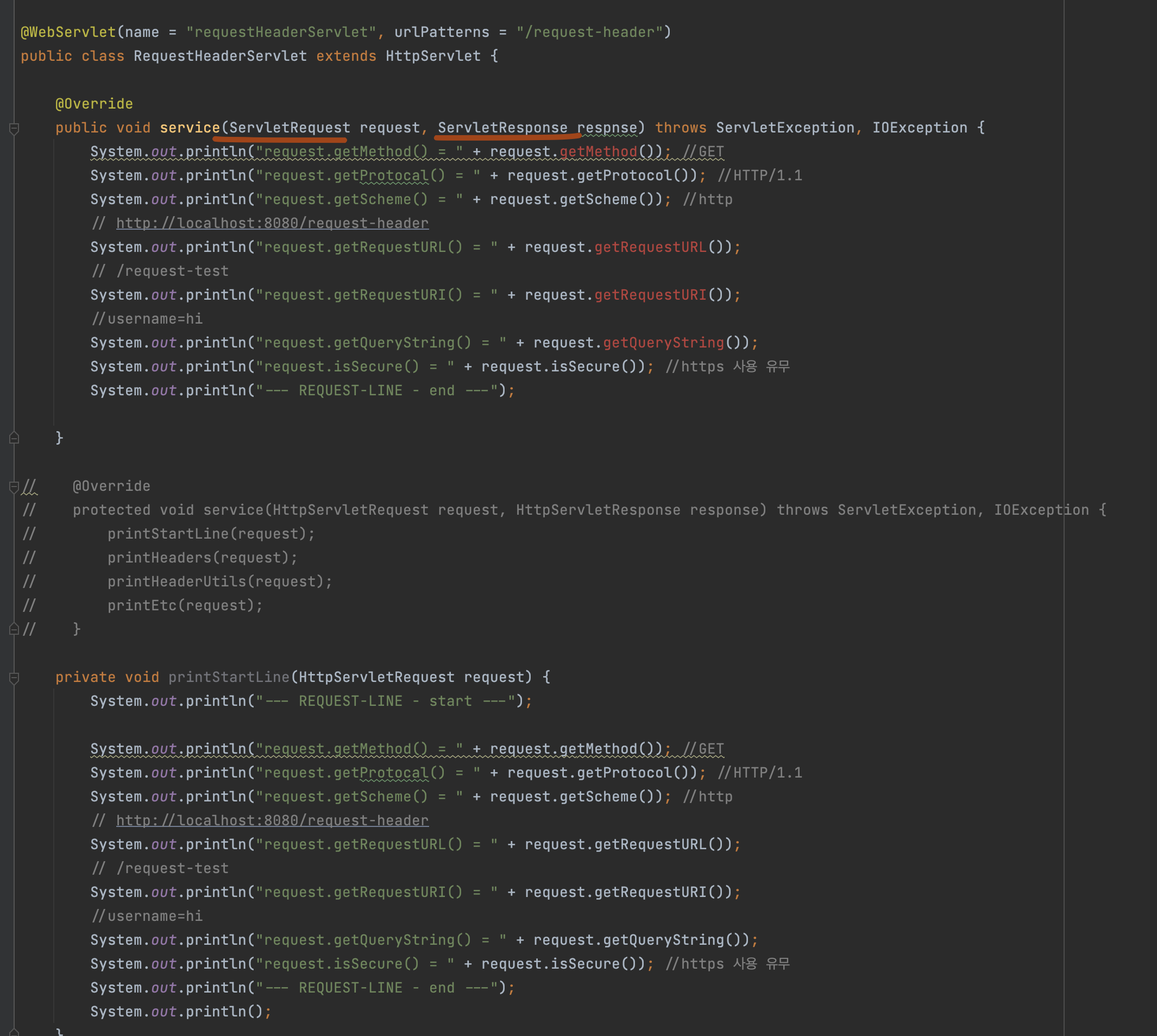Click the commented printHeaderUtils(request); call
Screen dimensions: 1157x1036
[x=220, y=582]
